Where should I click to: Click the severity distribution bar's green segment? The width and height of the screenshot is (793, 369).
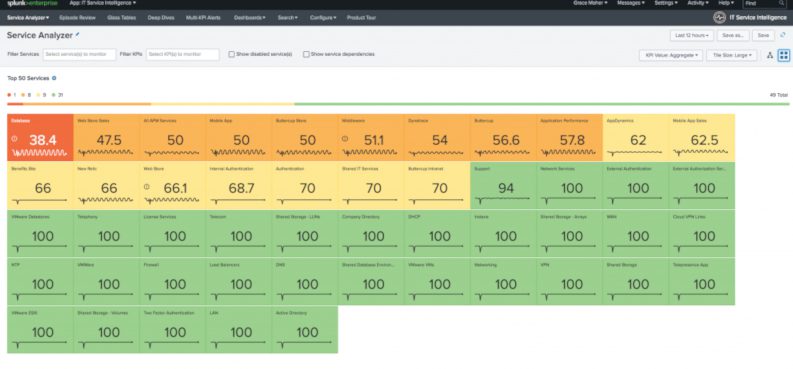pyautogui.click(x=542, y=104)
